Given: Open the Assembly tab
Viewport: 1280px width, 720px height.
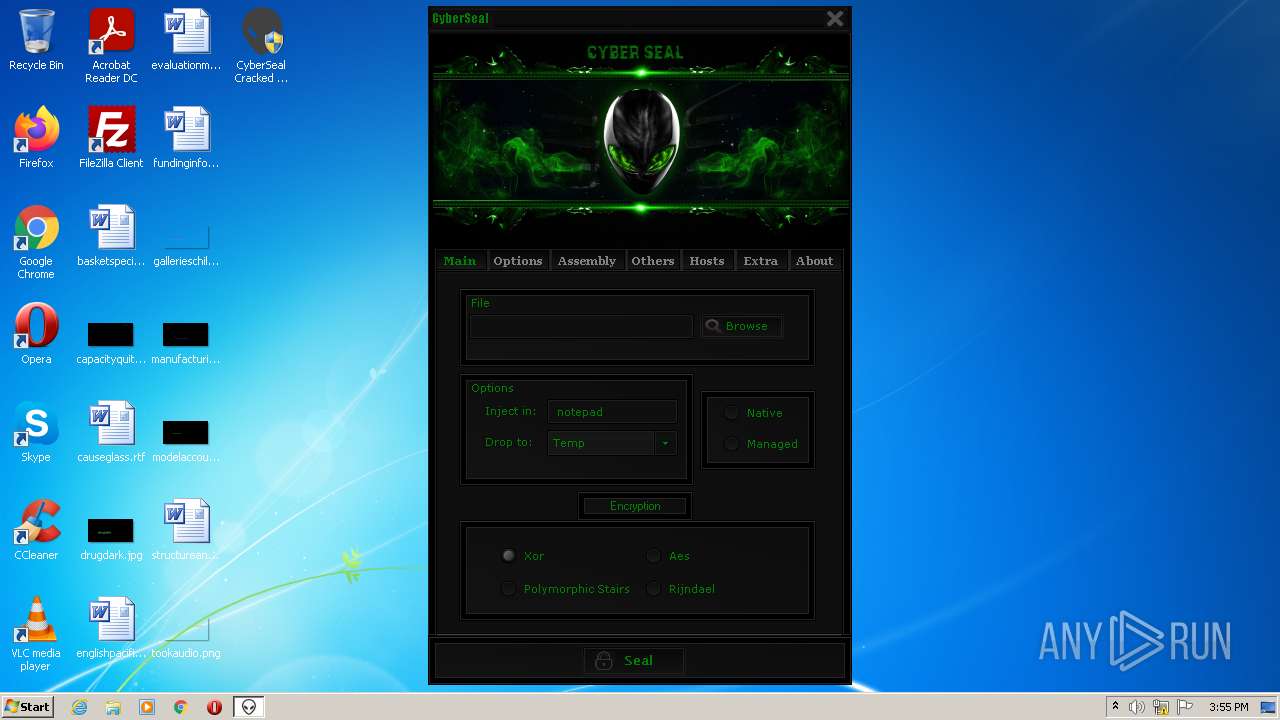Looking at the screenshot, I should [x=587, y=261].
